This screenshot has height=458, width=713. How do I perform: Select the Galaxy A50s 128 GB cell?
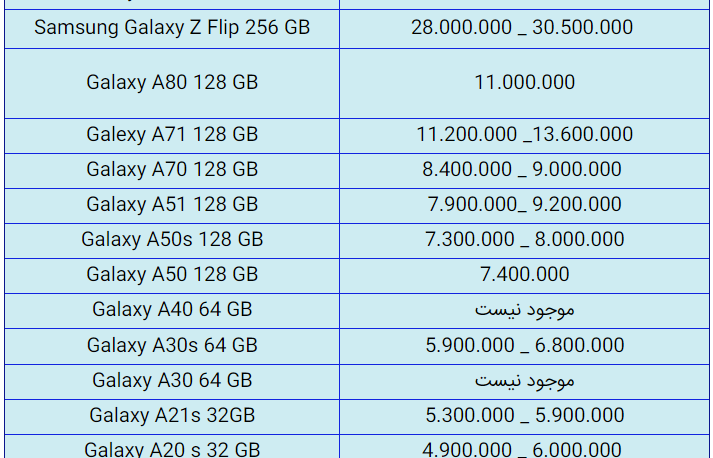pos(172,239)
